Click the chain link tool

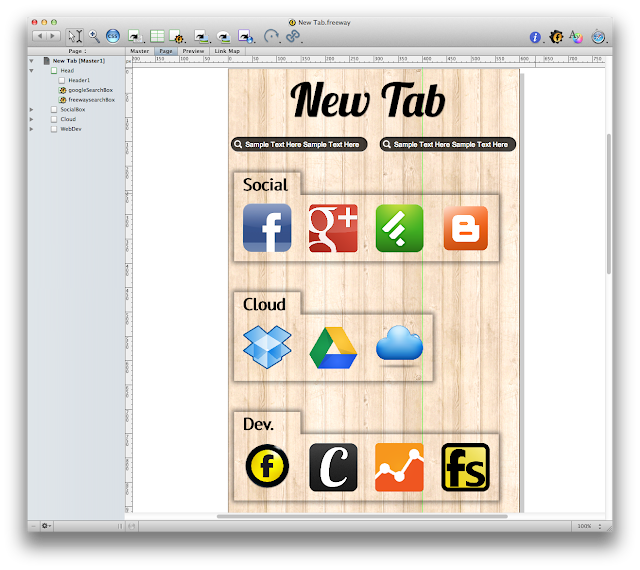point(293,36)
